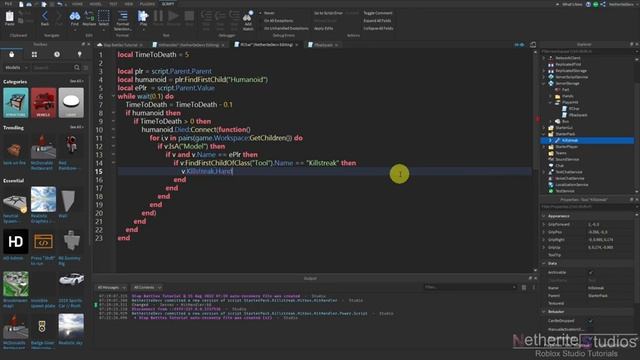
Task: Toggle the CanBeDropped property checkbox
Action: point(590,321)
